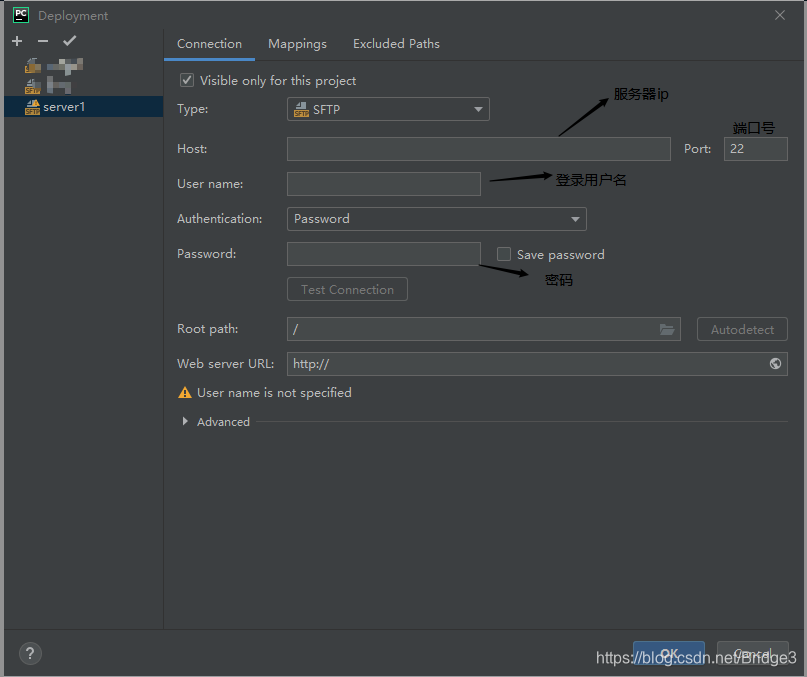Select the first blurred server entry
807x677 pixels.
(54, 65)
